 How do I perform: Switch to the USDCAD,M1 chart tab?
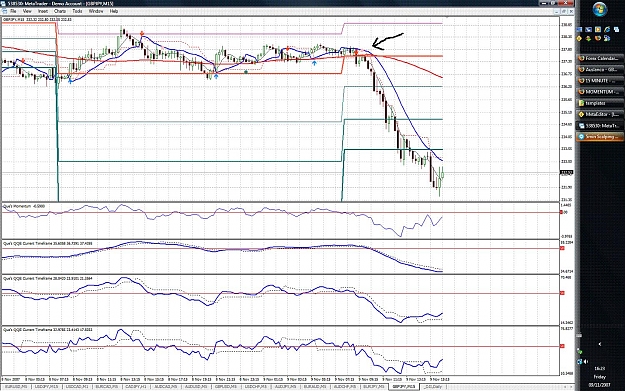click(77, 387)
